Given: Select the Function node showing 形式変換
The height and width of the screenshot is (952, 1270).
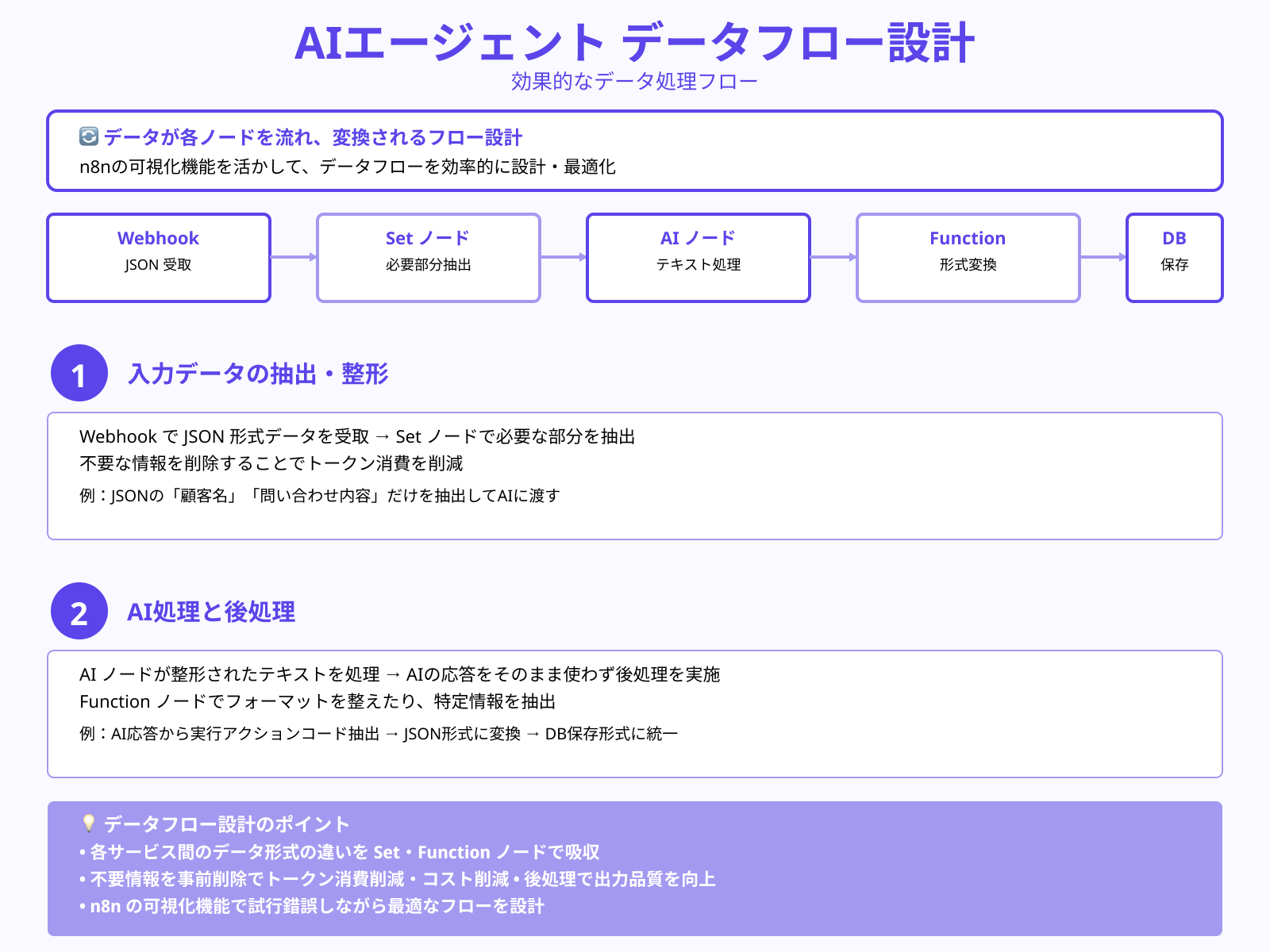Looking at the screenshot, I should (968, 257).
